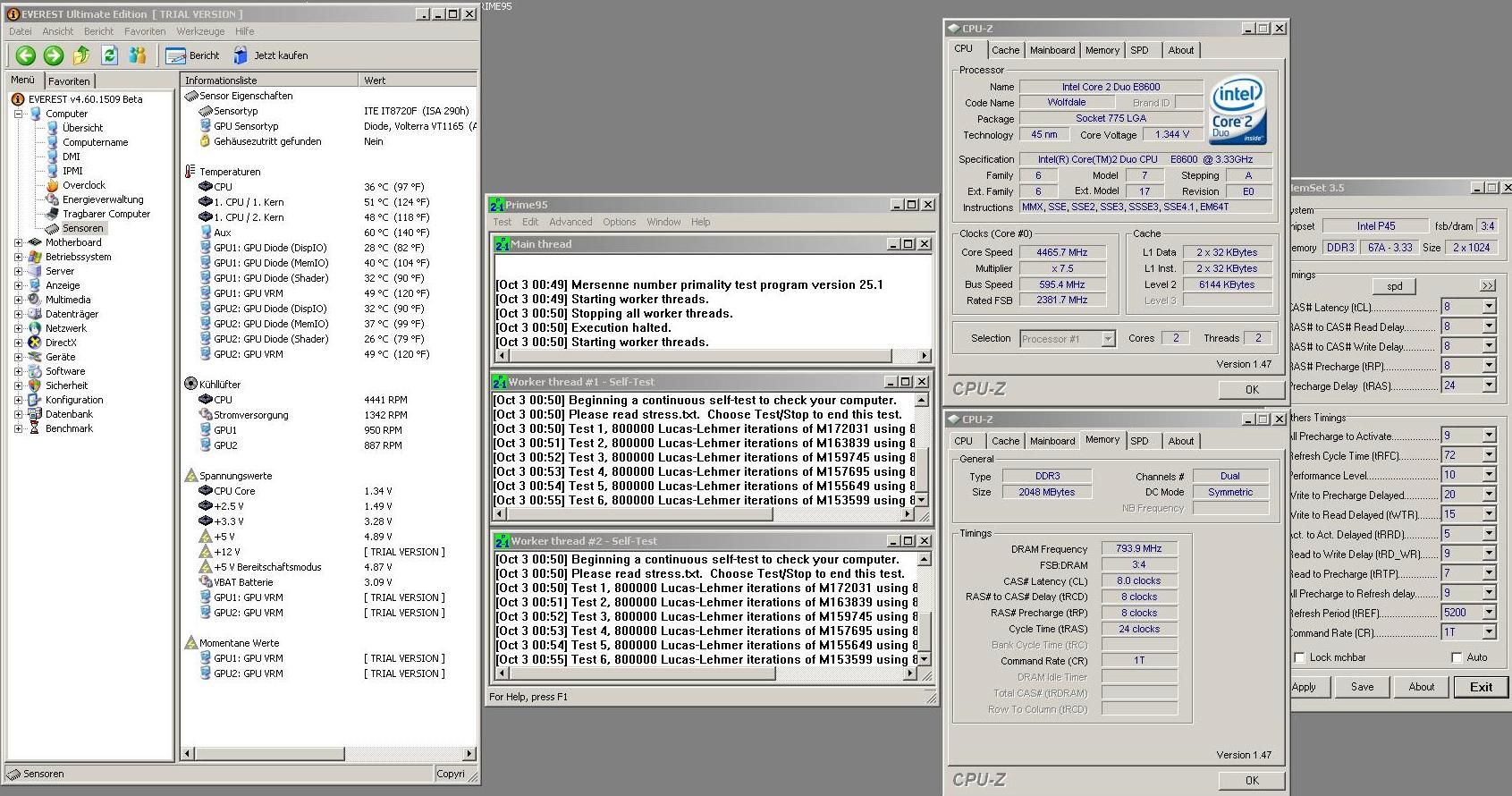This screenshot has width=1512, height=796.
Task: Click the Motherboard icon in EVEREST tree
Action: point(35,242)
